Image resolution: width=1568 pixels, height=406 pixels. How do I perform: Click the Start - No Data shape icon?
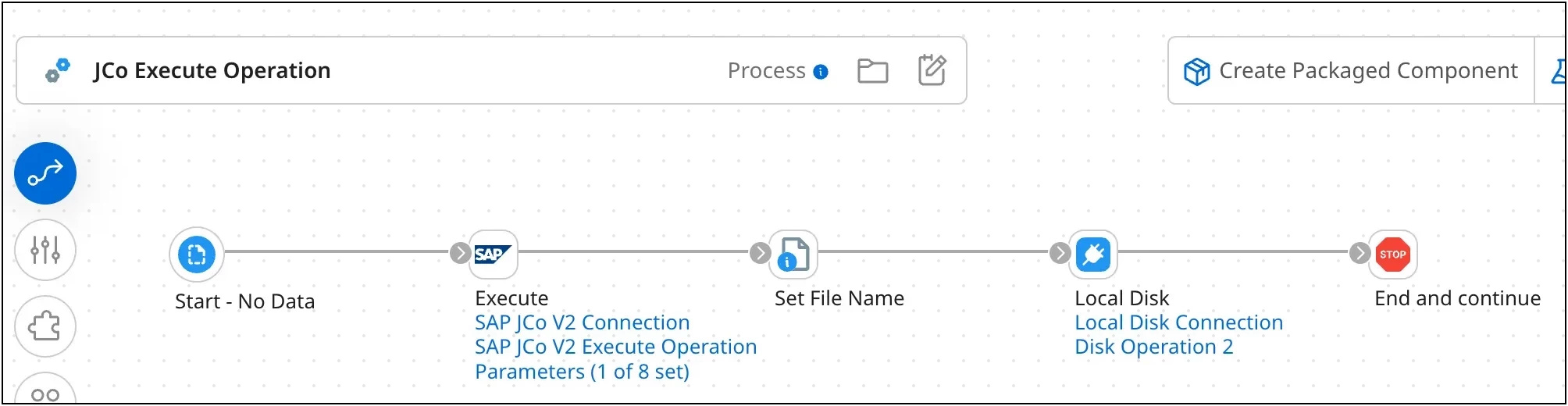coord(197,255)
